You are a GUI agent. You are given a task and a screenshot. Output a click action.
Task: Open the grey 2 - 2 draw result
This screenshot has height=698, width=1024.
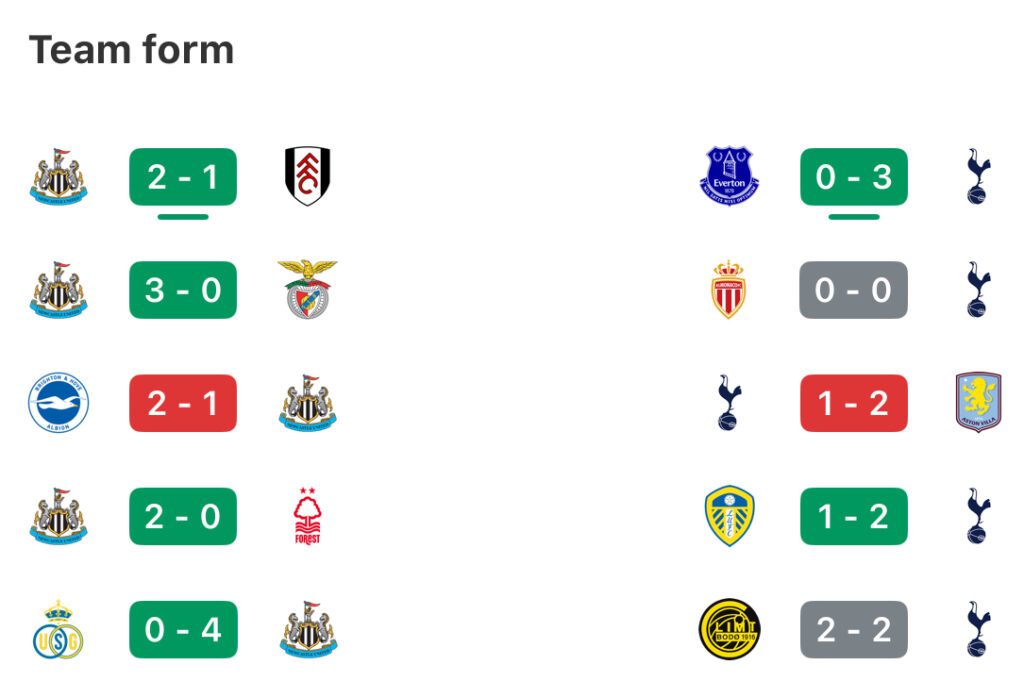[853, 630]
